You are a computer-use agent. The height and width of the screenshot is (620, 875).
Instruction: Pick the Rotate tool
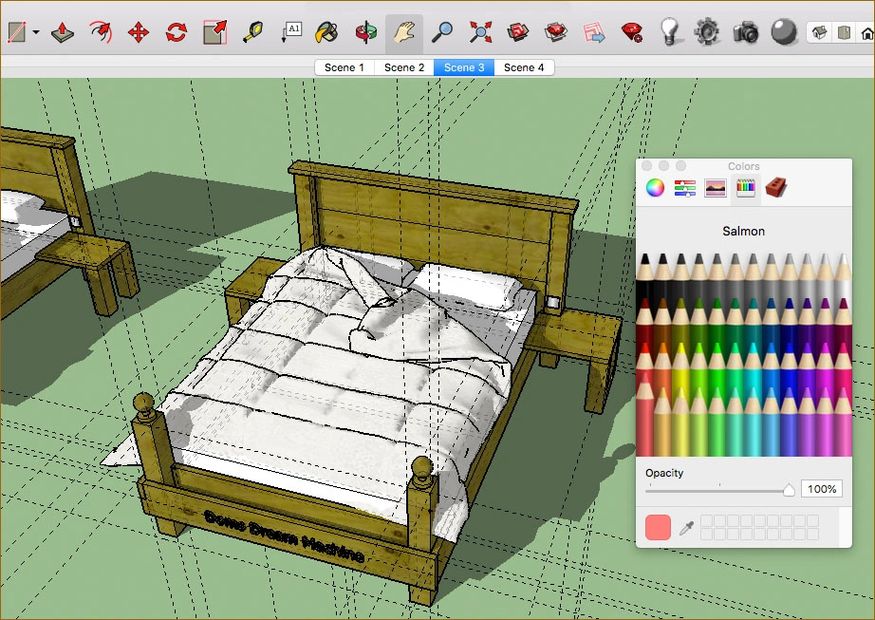175,30
